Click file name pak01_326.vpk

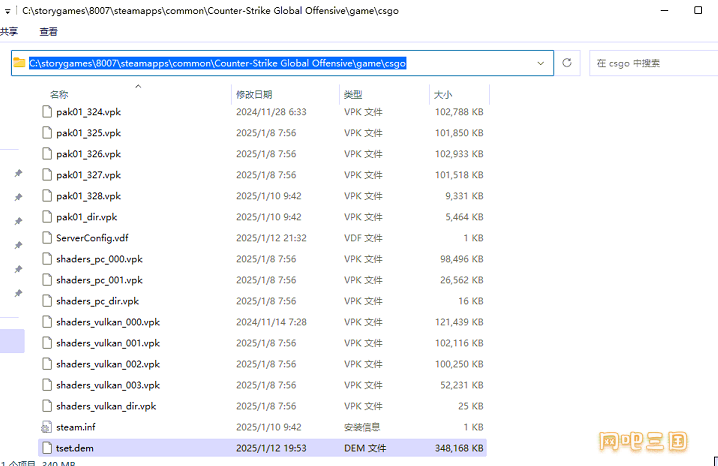click(x=88, y=154)
